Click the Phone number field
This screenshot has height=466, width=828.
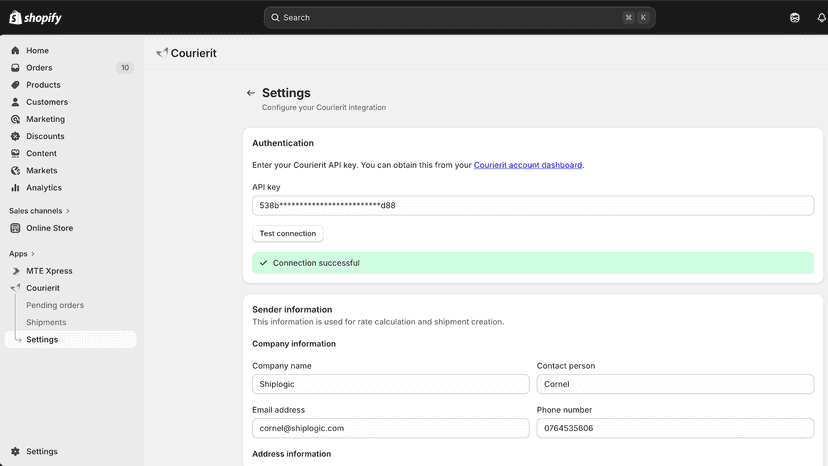(x=675, y=428)
